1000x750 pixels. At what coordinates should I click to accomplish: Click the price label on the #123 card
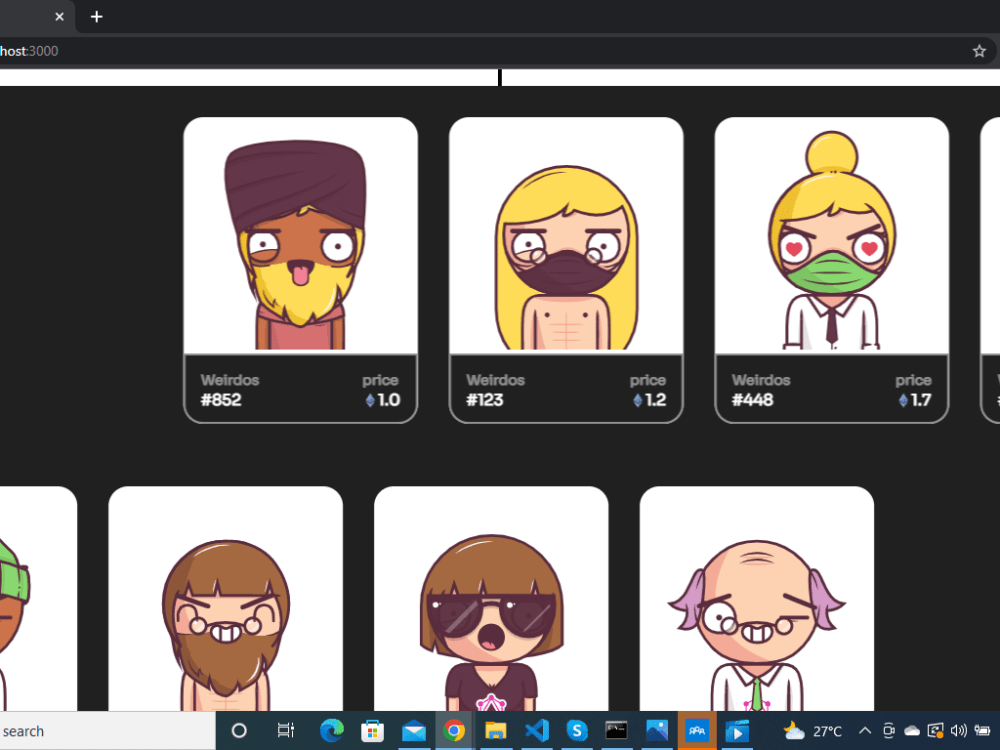(x=648, y=380)
